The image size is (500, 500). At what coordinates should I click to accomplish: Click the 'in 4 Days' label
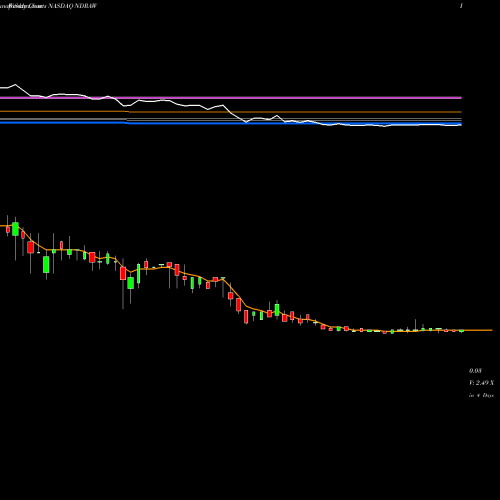(481, 395)
